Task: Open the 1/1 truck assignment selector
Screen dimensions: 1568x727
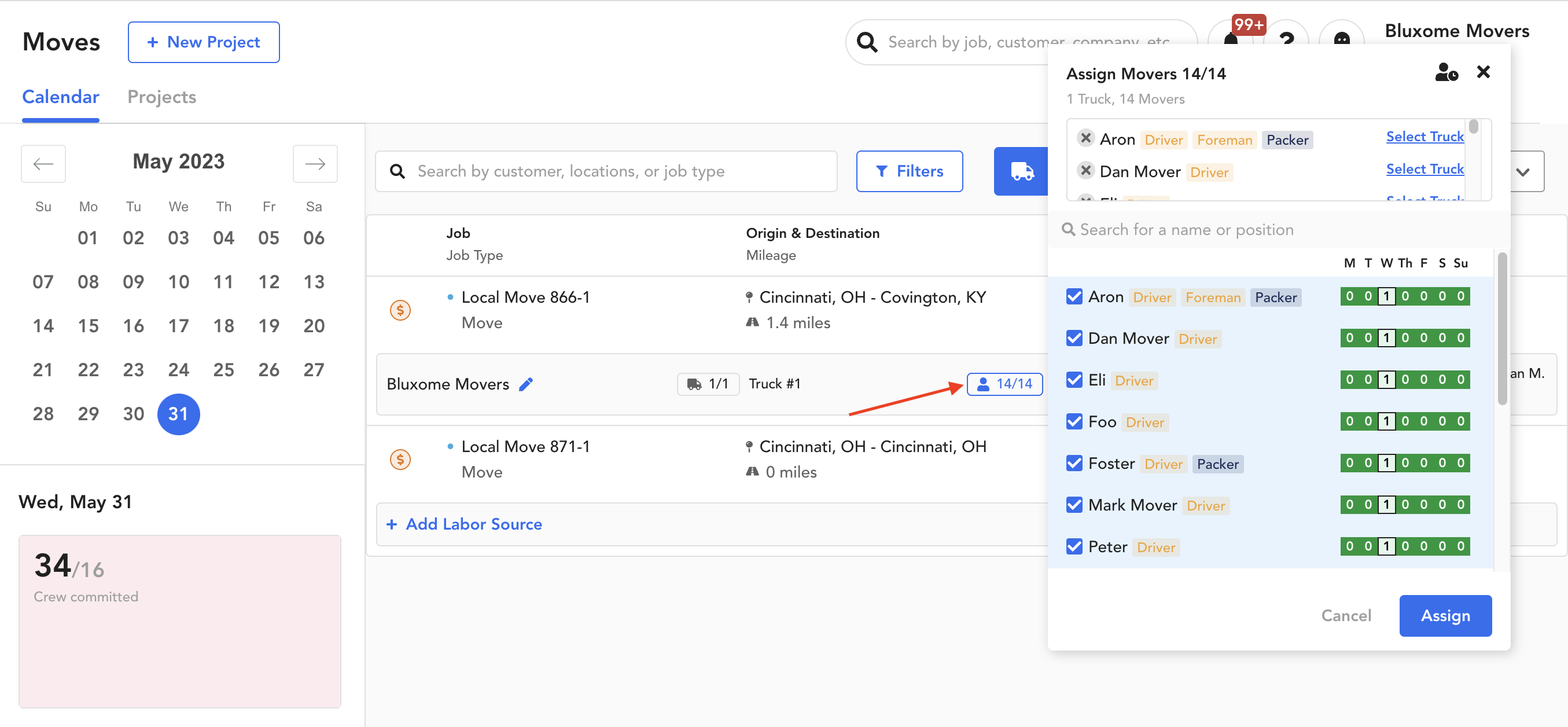Action: click(x=708, y=384)
